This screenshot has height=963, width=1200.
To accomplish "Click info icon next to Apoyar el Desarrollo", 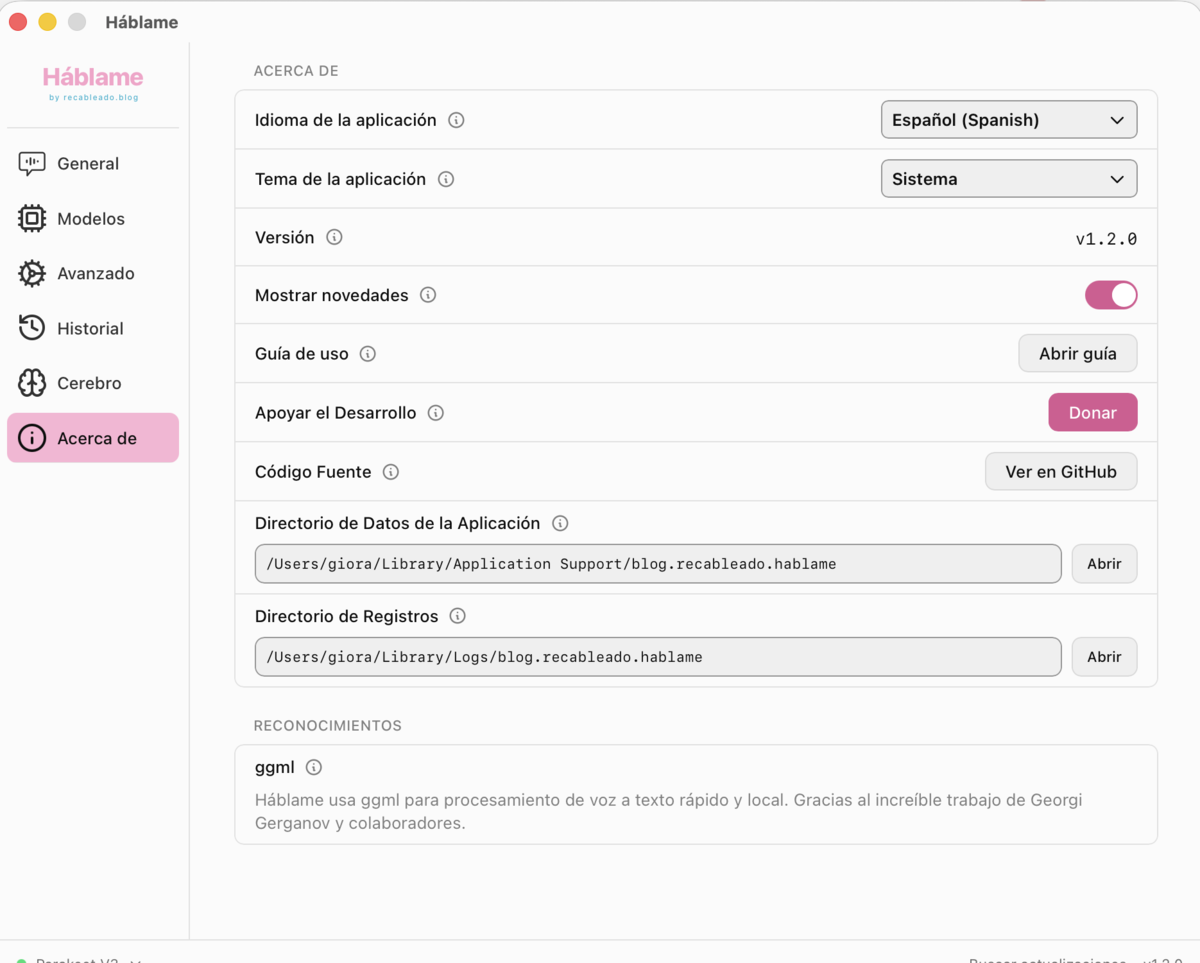I will coord(436,413).
